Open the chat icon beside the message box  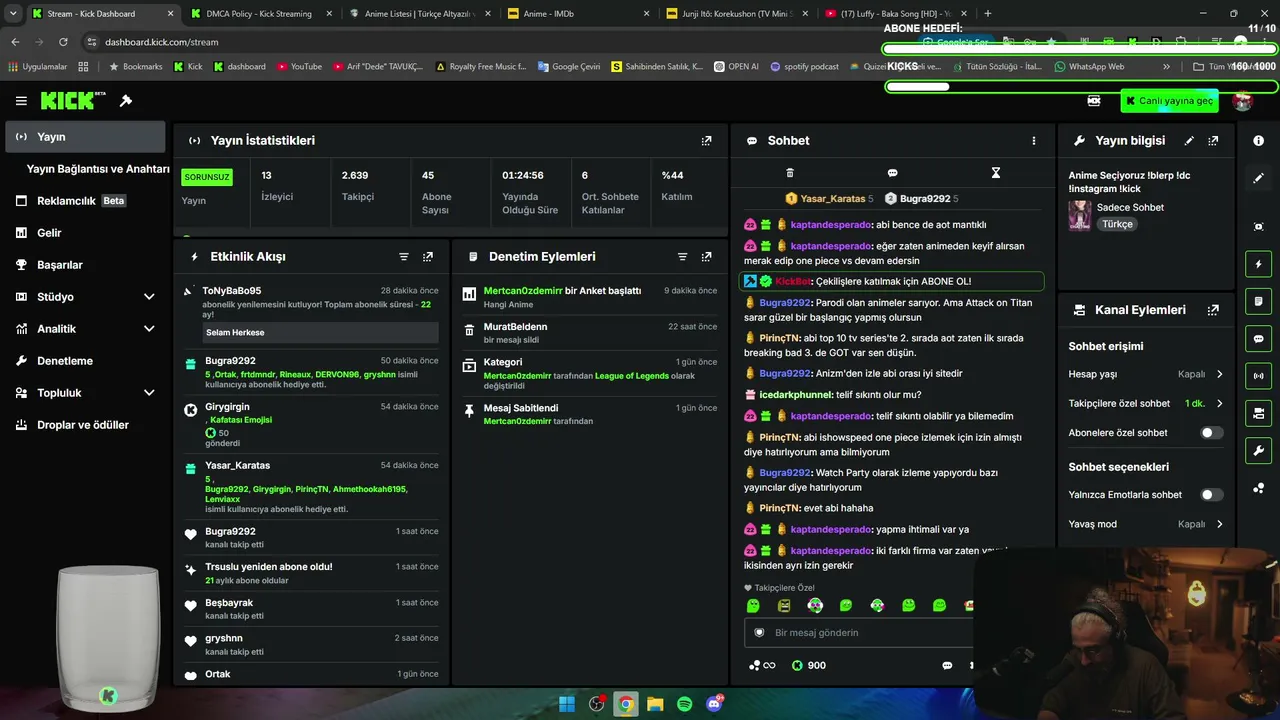[x=947, y=665]
